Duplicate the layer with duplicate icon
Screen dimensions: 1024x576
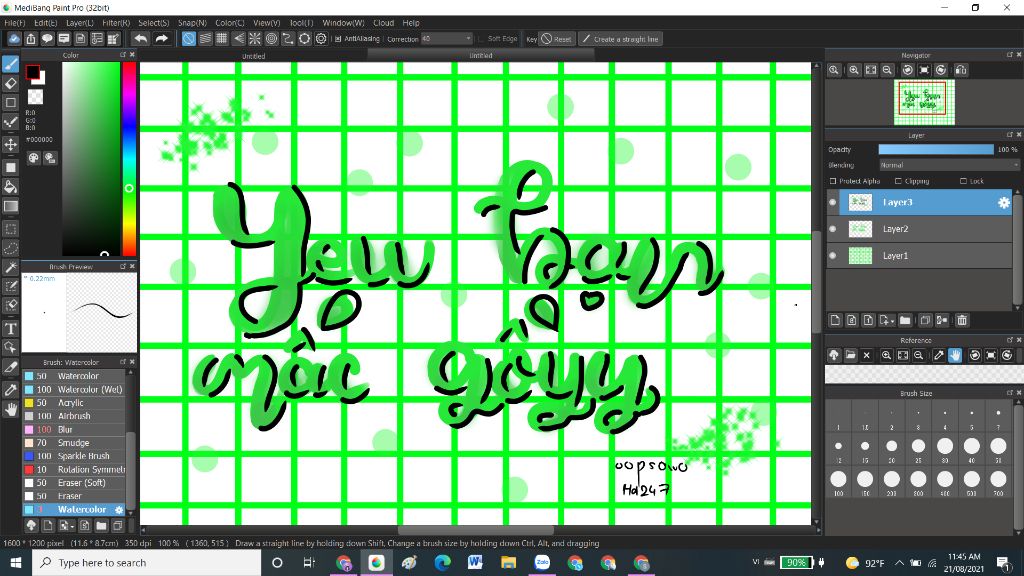tap(925, 320)
